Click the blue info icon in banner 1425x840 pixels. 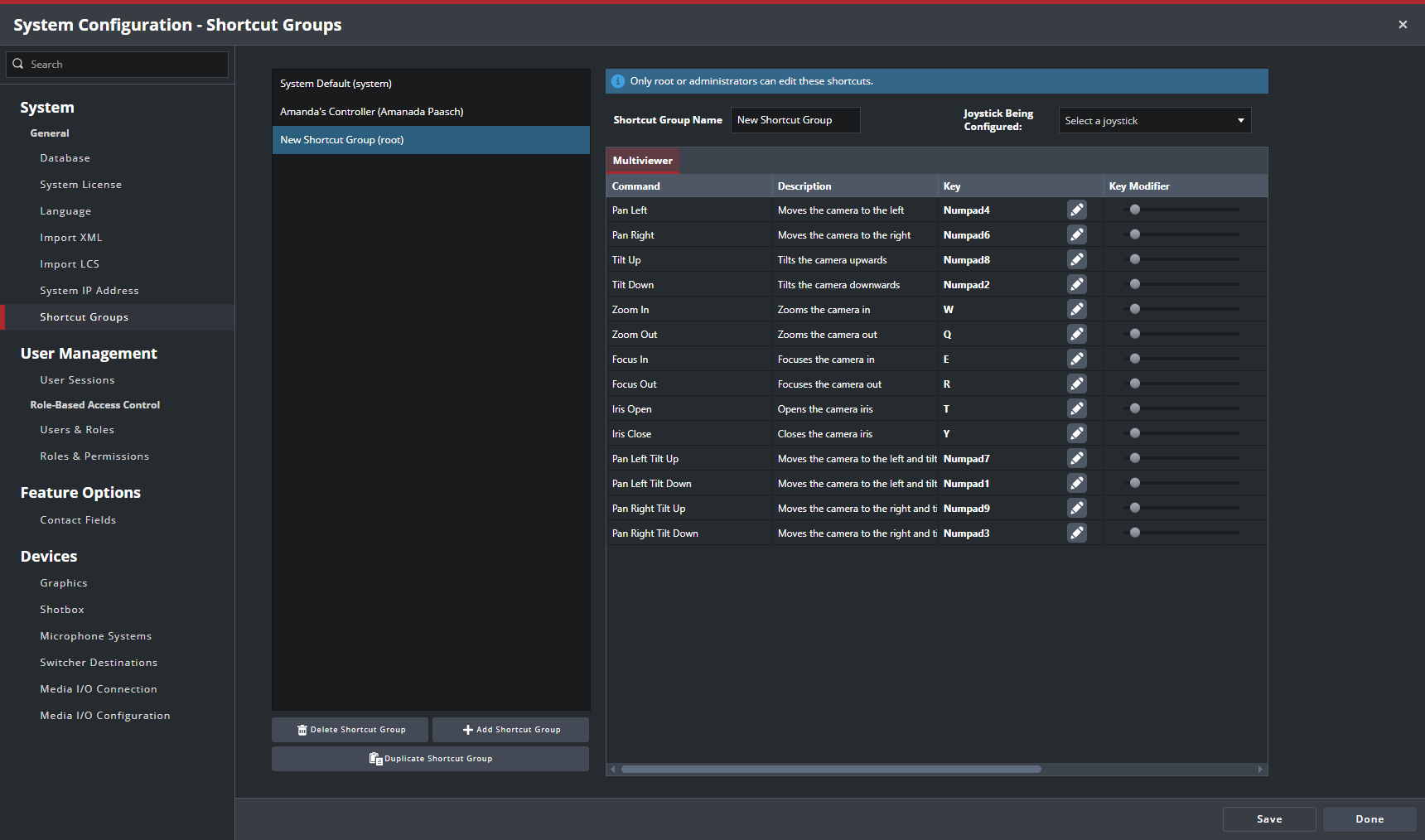tap(618, 81)
